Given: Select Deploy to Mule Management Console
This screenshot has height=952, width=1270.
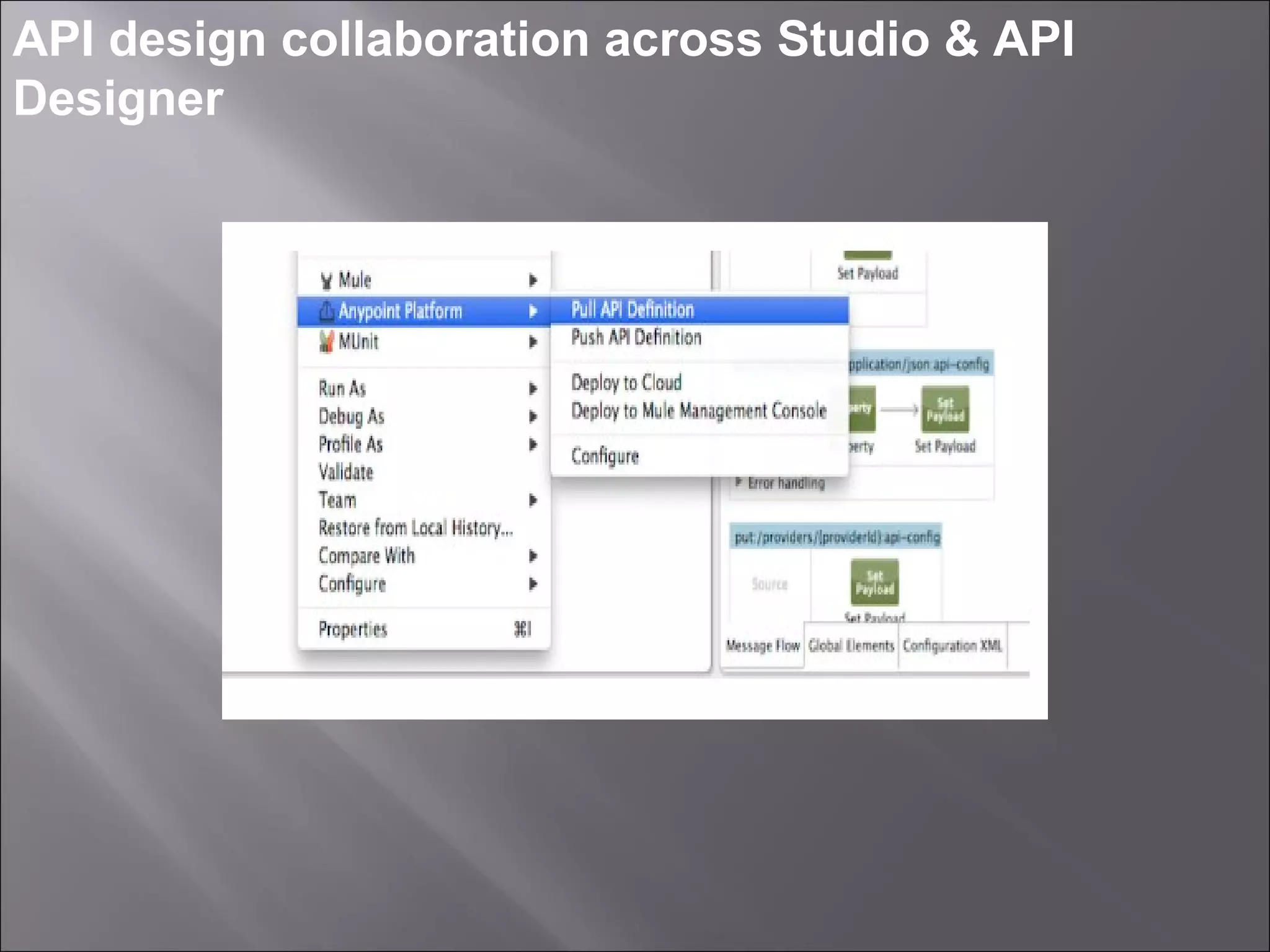Looking at the screenshot, I should pyautogui.click(x=699, y=410).
